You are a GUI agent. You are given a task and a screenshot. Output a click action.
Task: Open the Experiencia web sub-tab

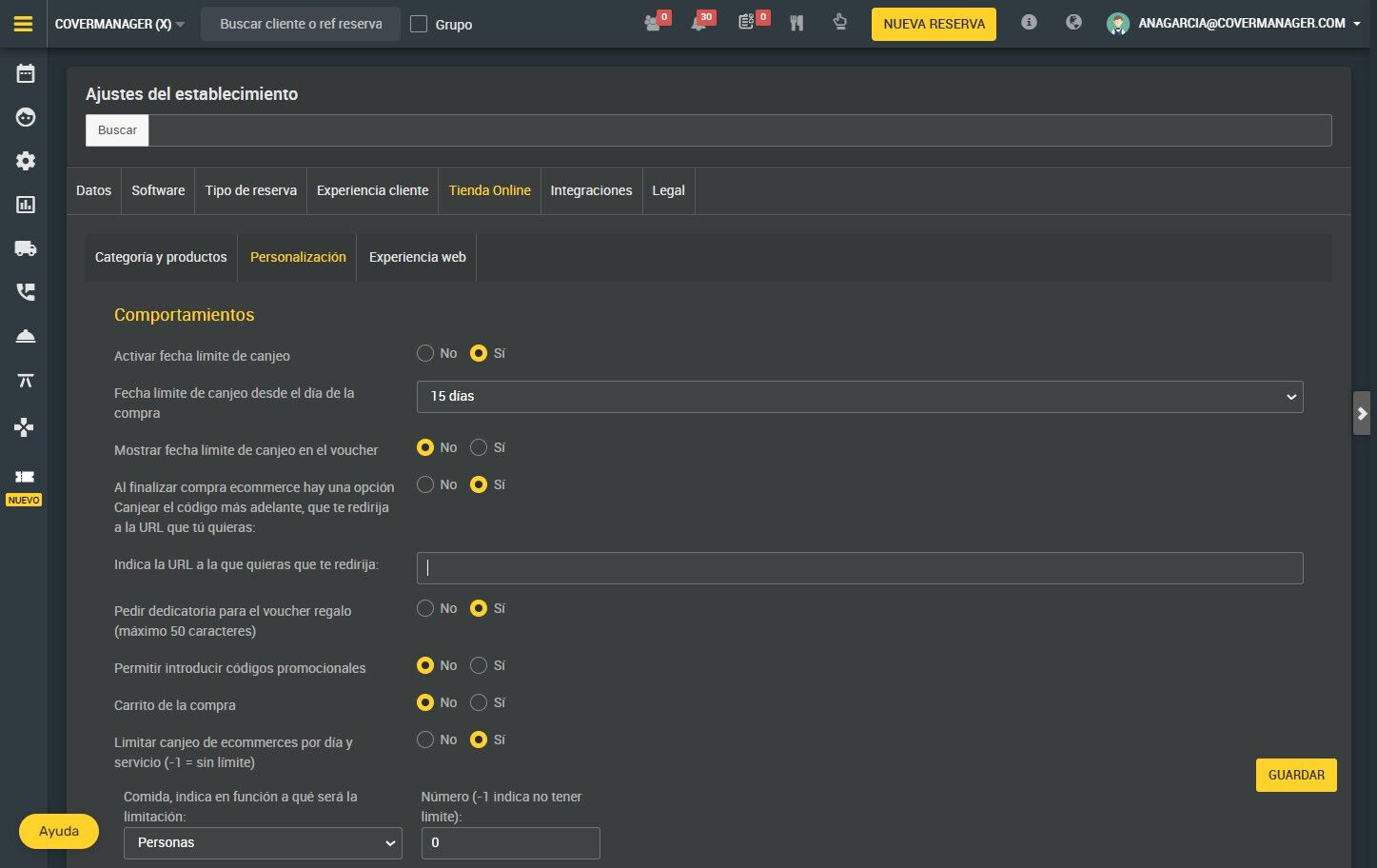(x=417, y=257)
